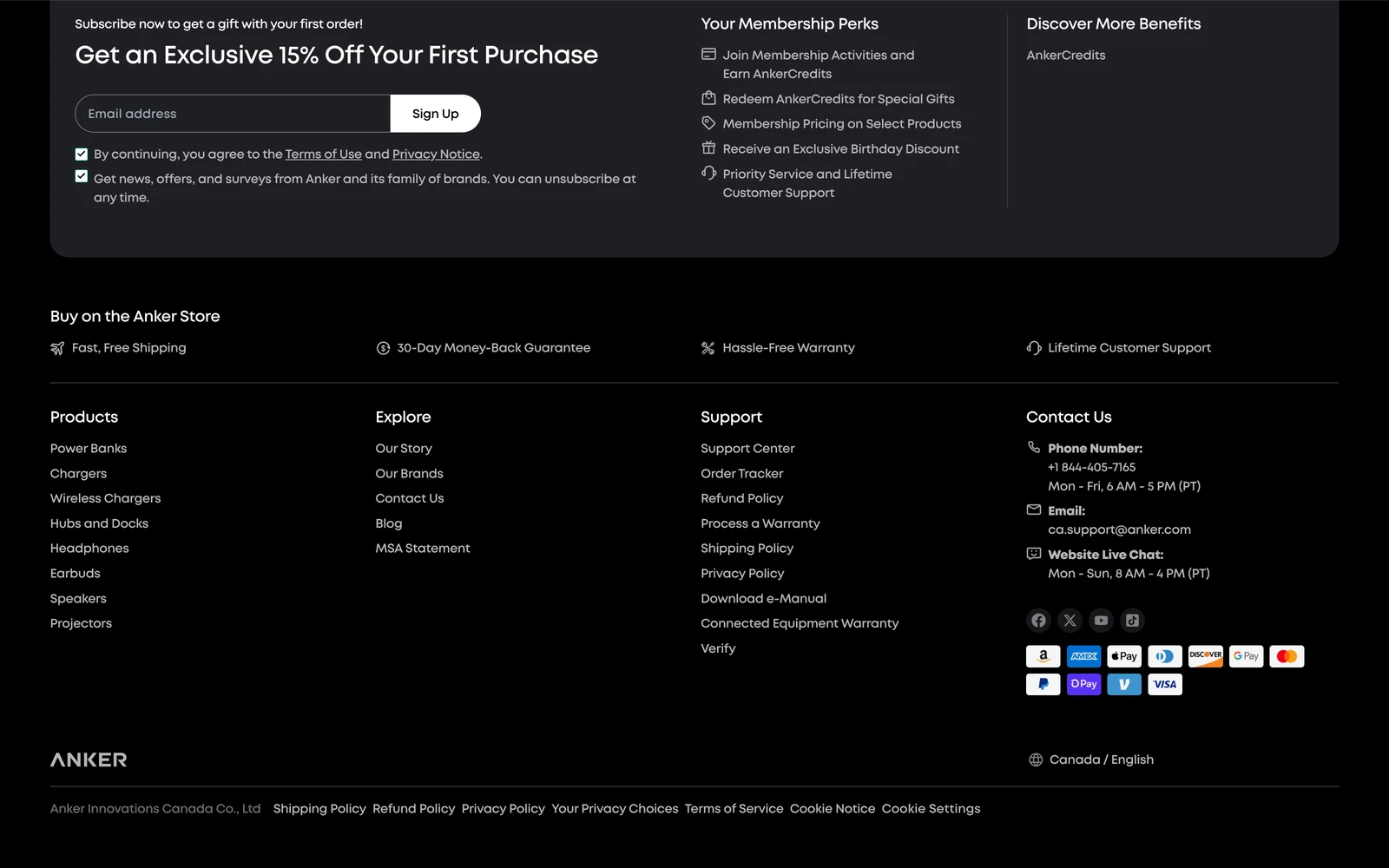Click the Shop Pay payment icon
This screenshot has height=868, width=1389.
pyautogui.click(x=1083, y=684)
